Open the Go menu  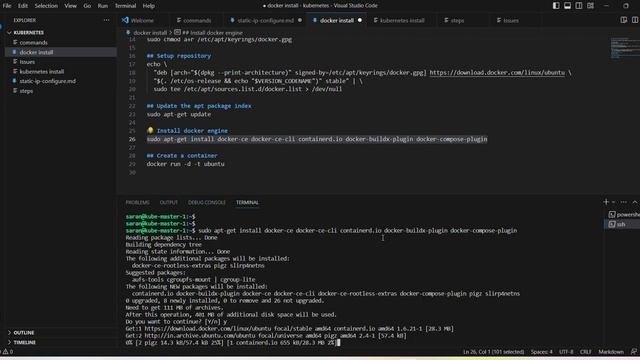[87, 6]
